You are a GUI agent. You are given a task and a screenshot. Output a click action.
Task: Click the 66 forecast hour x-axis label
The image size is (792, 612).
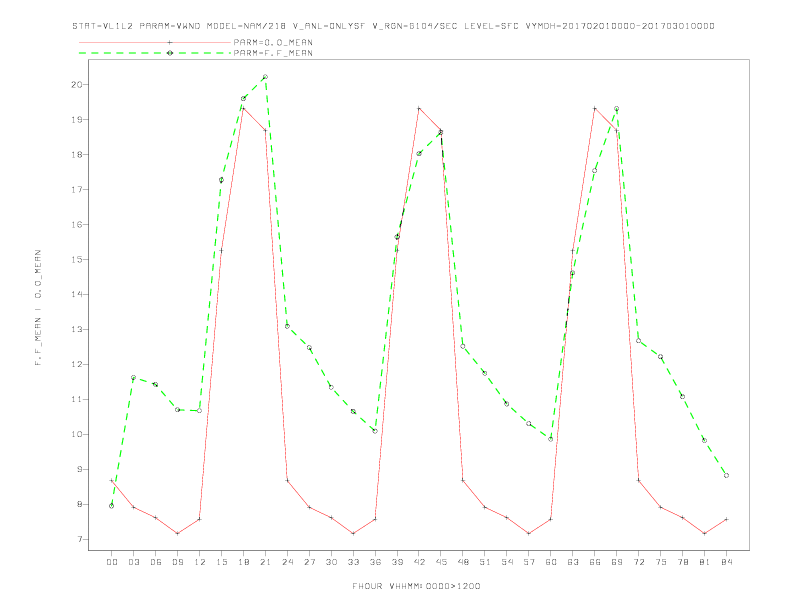tap(595, 562)
